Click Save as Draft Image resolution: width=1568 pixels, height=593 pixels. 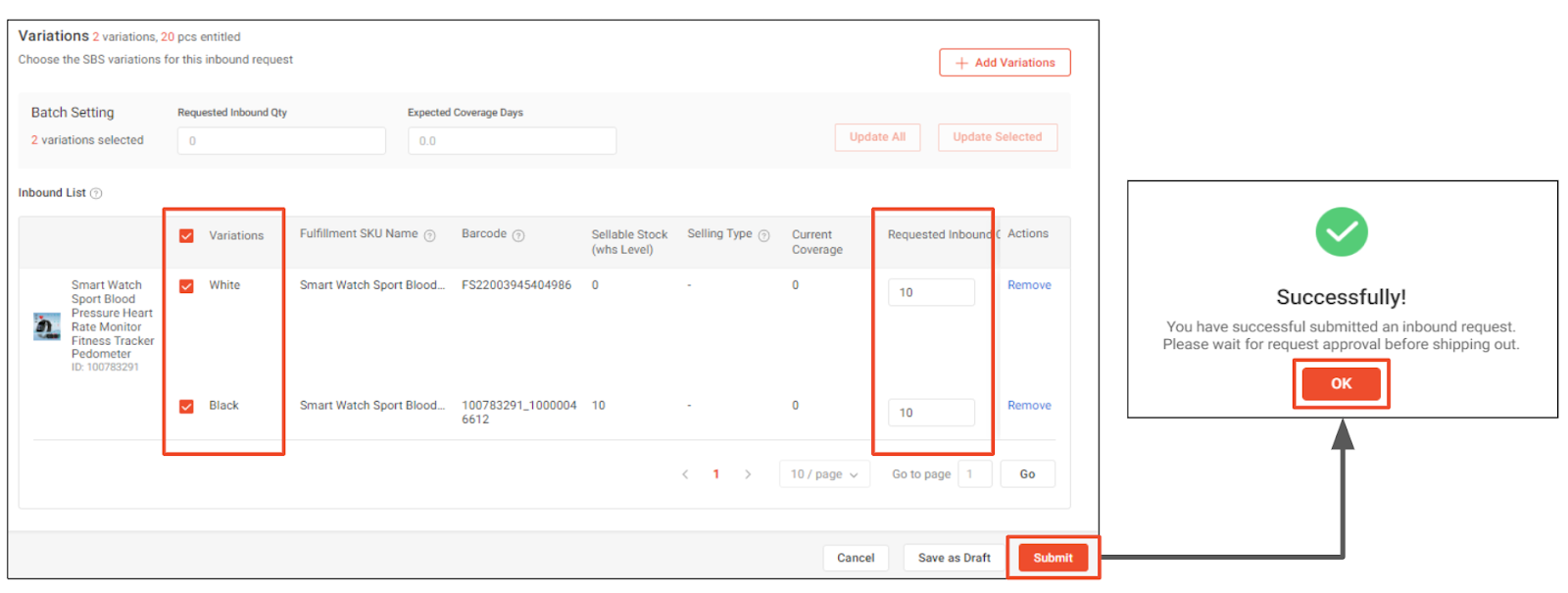tap(954, 558)
